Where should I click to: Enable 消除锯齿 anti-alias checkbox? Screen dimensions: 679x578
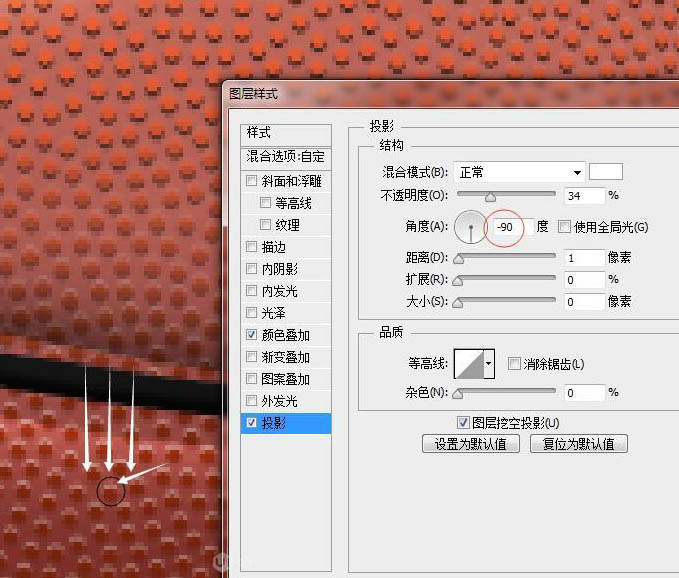click(x=514, y=363)
